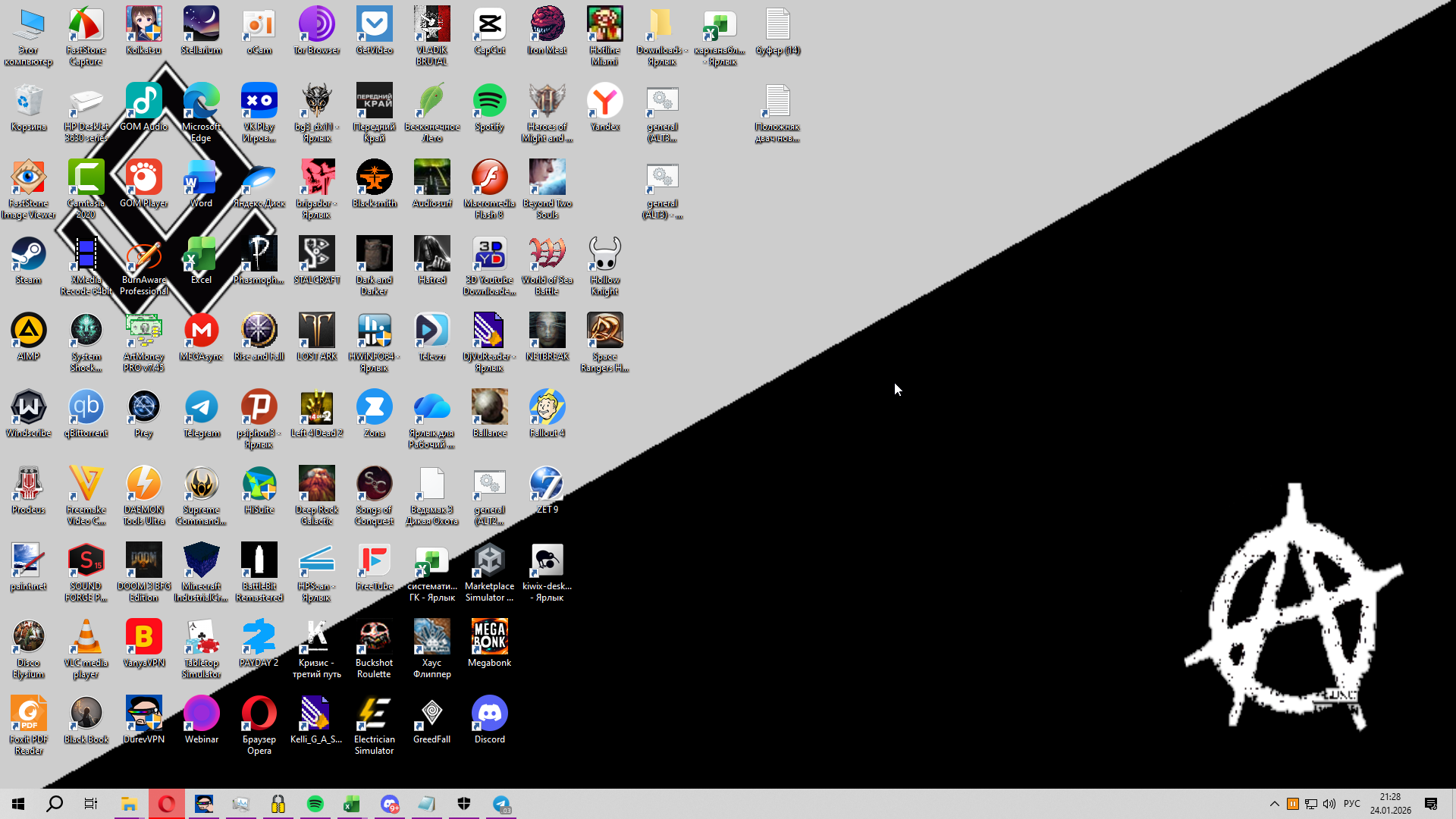Open the notification center button
The image size is (1456, 819).
tap(1431, 804)
